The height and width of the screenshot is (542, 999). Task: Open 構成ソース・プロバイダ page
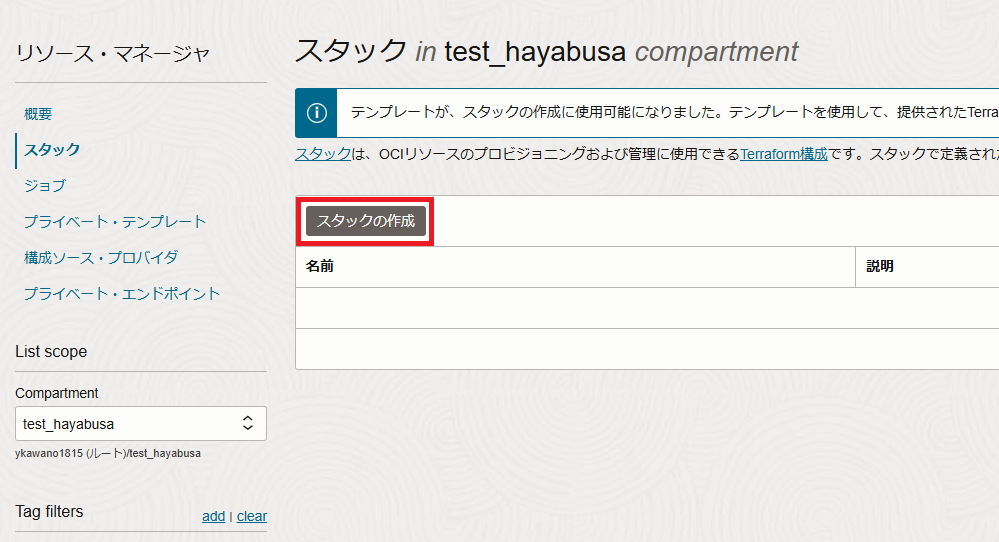coord(101,258)
